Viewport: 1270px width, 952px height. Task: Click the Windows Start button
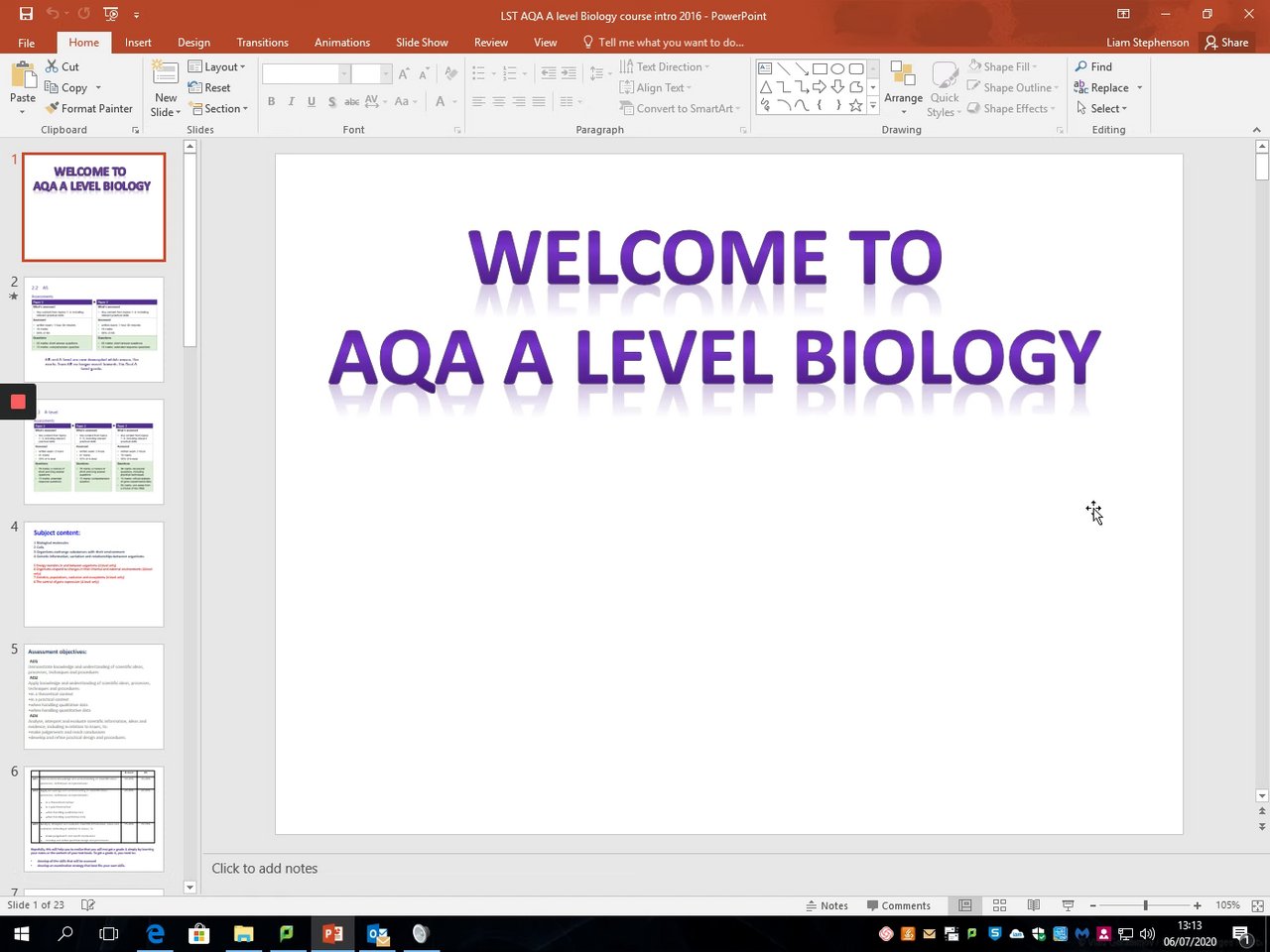[x=21, y=933]
